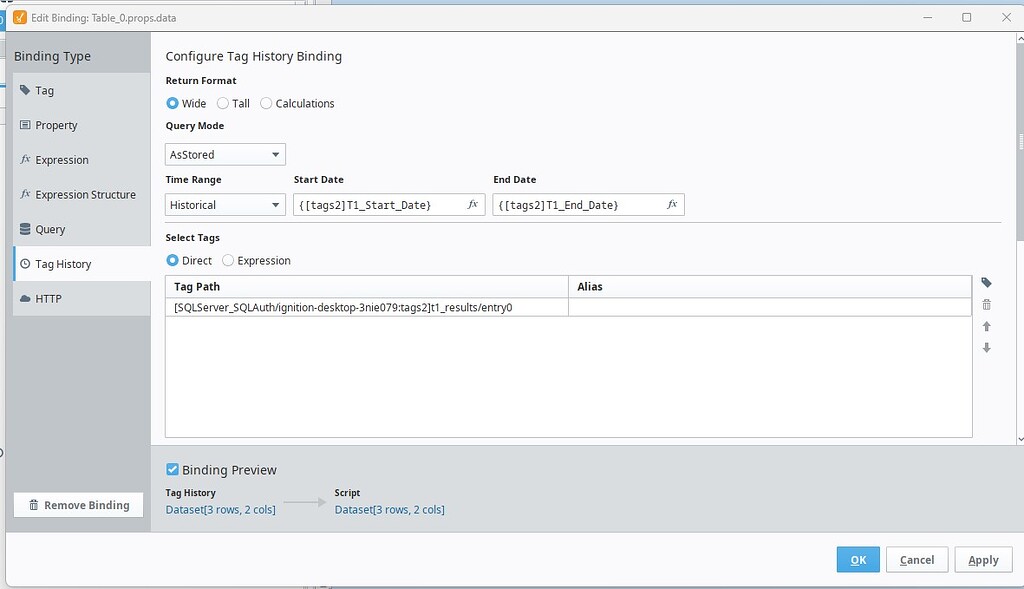Move the tag path up
The height and width of the screenshot is (589, 1024).
(x=986, y=326)
